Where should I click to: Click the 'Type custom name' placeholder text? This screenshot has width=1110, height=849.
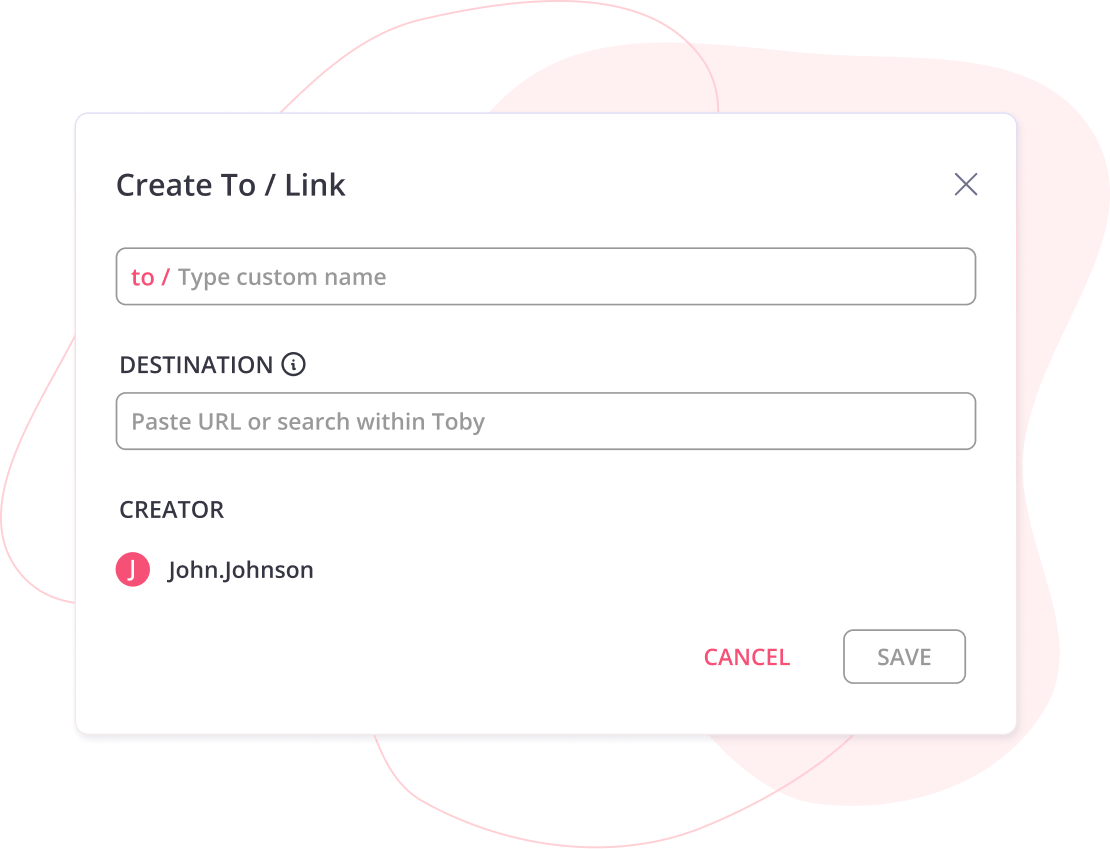tap(282, 277)
